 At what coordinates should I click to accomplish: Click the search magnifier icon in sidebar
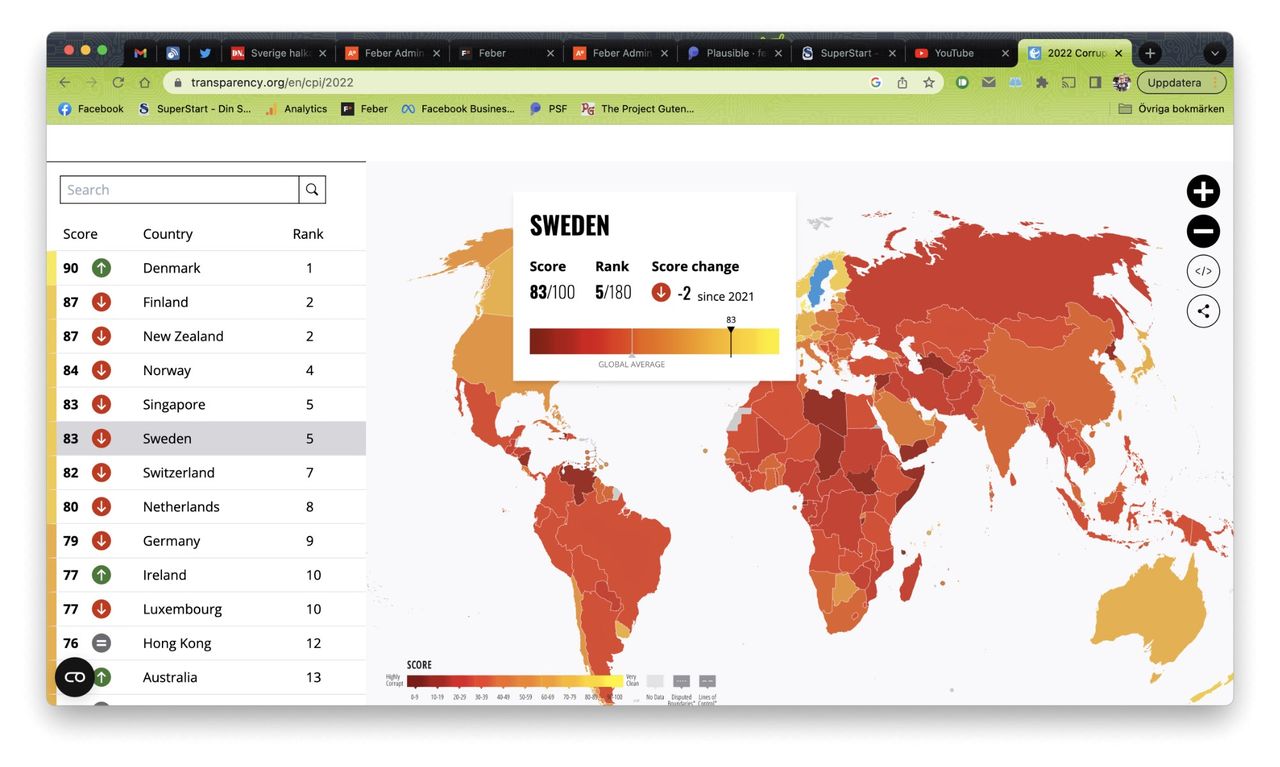[312, 190]
